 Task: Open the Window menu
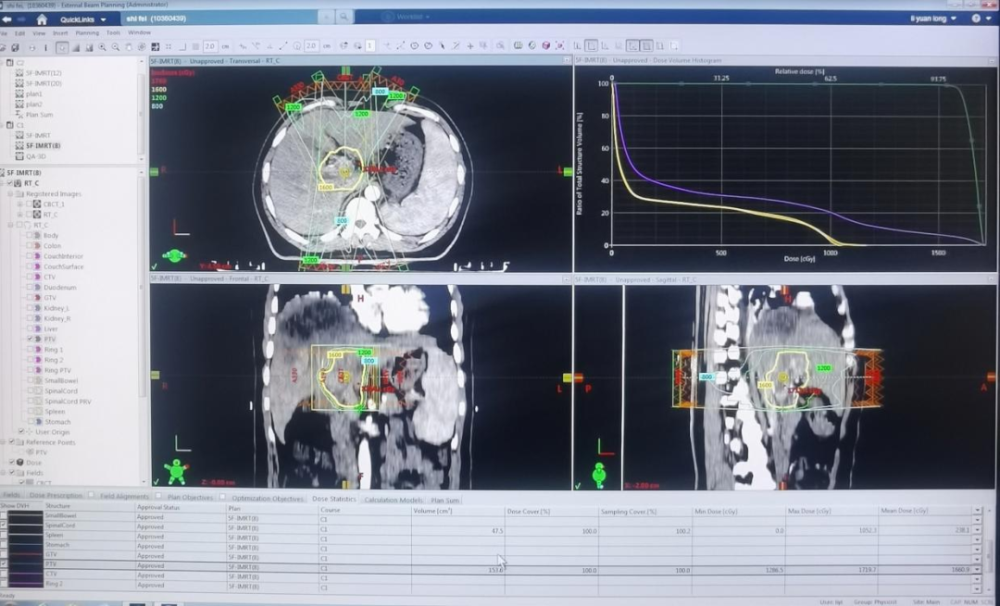139,33
